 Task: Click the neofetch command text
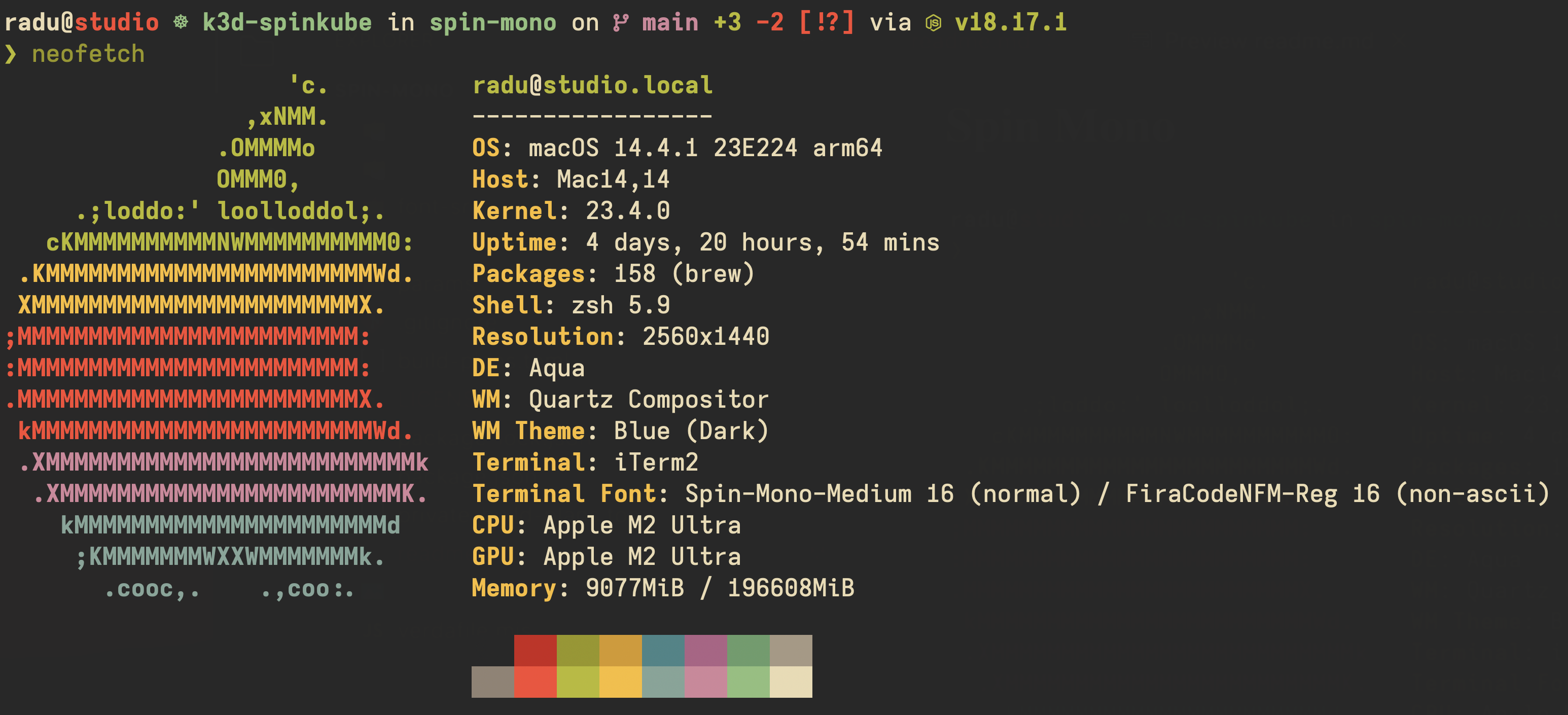88,54
